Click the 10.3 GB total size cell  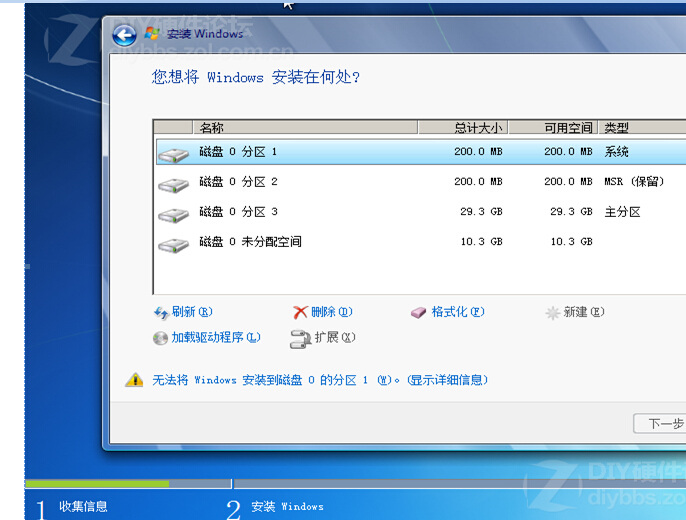click(481, 242)
